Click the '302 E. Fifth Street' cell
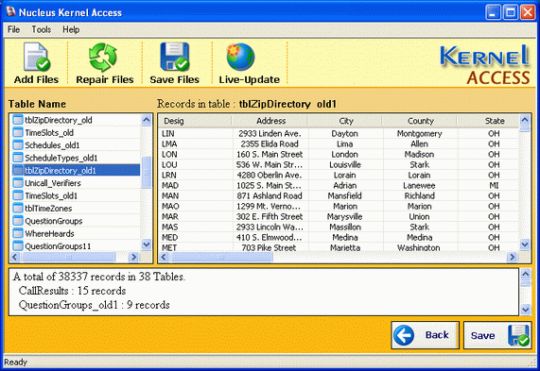Viewport: 540px width, 371px height. (270, 216)
